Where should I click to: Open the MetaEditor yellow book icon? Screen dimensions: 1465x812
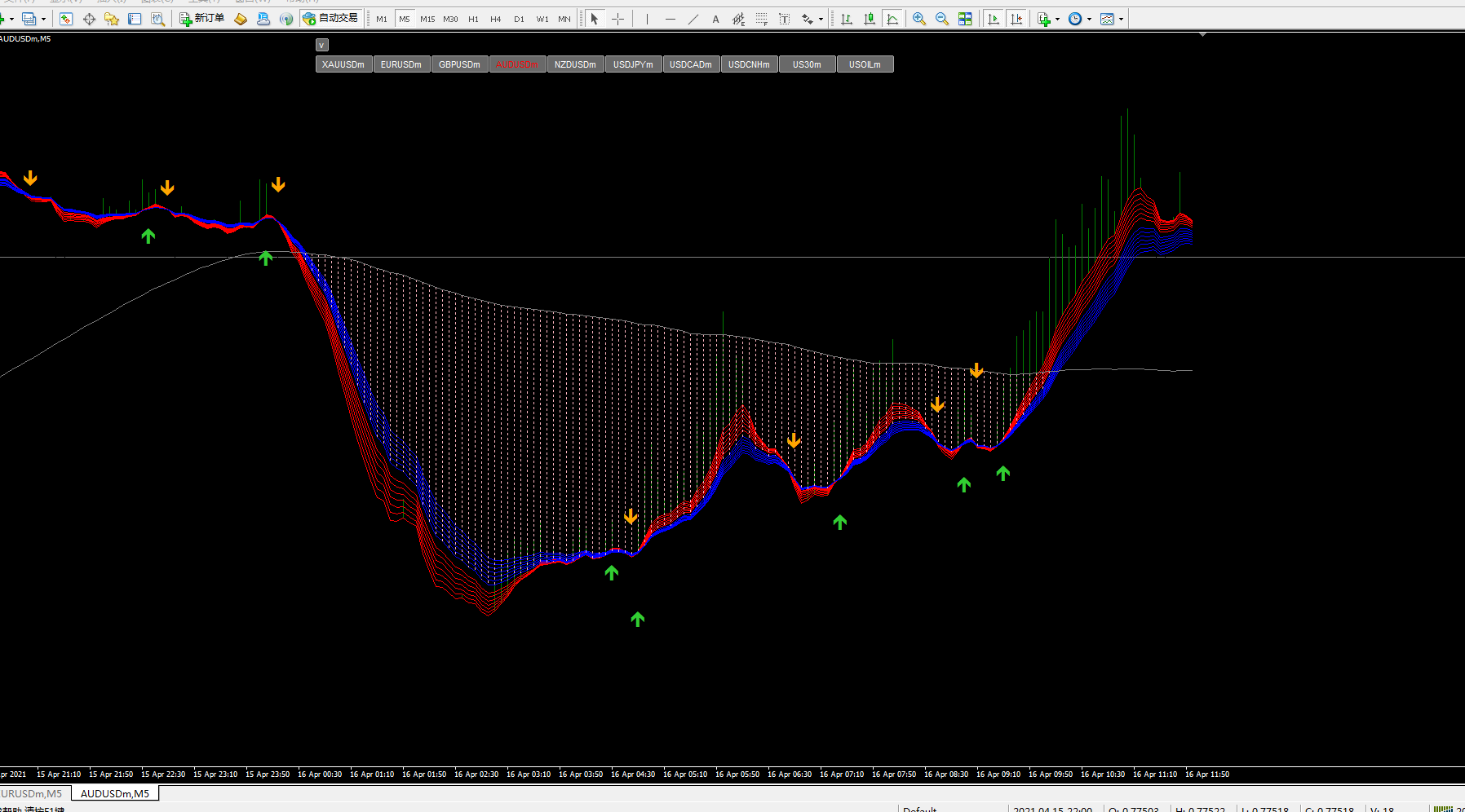pos(241,19)
